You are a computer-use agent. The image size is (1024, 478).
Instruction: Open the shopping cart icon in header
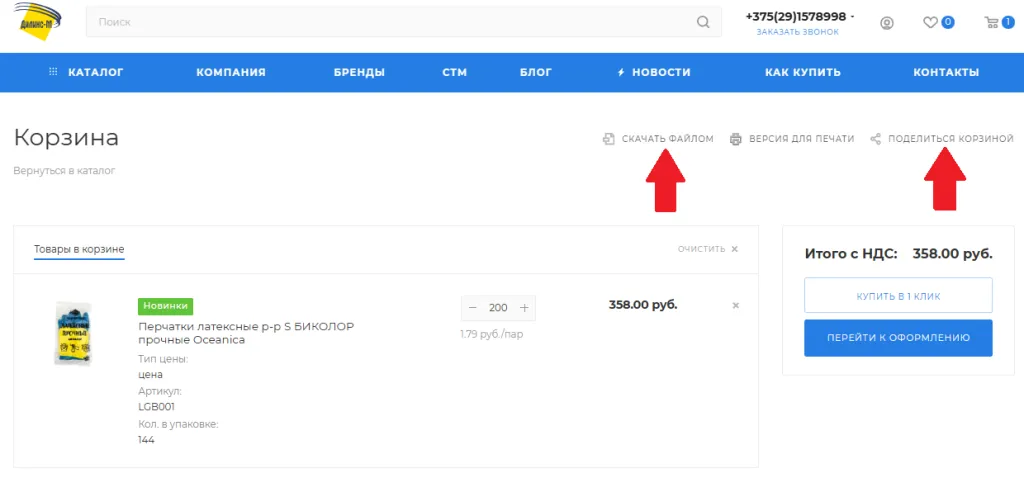pos(991,22)
